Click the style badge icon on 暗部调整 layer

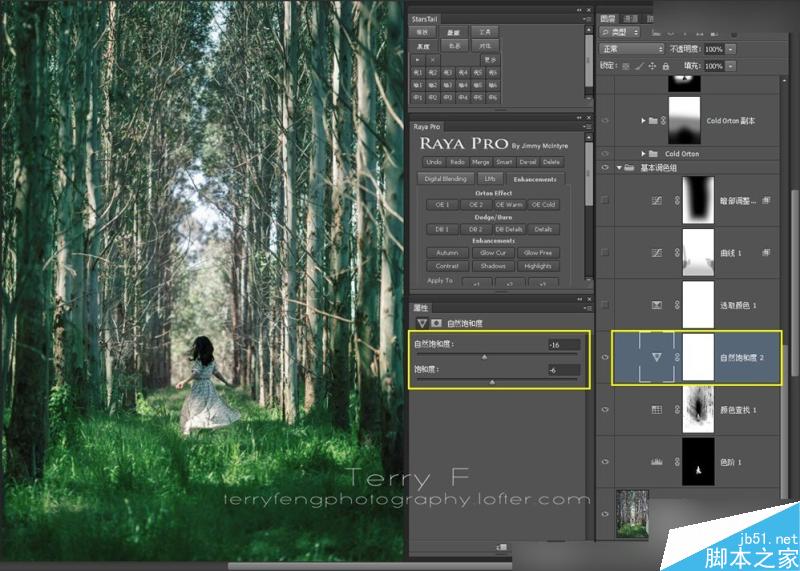coord(766,201)
